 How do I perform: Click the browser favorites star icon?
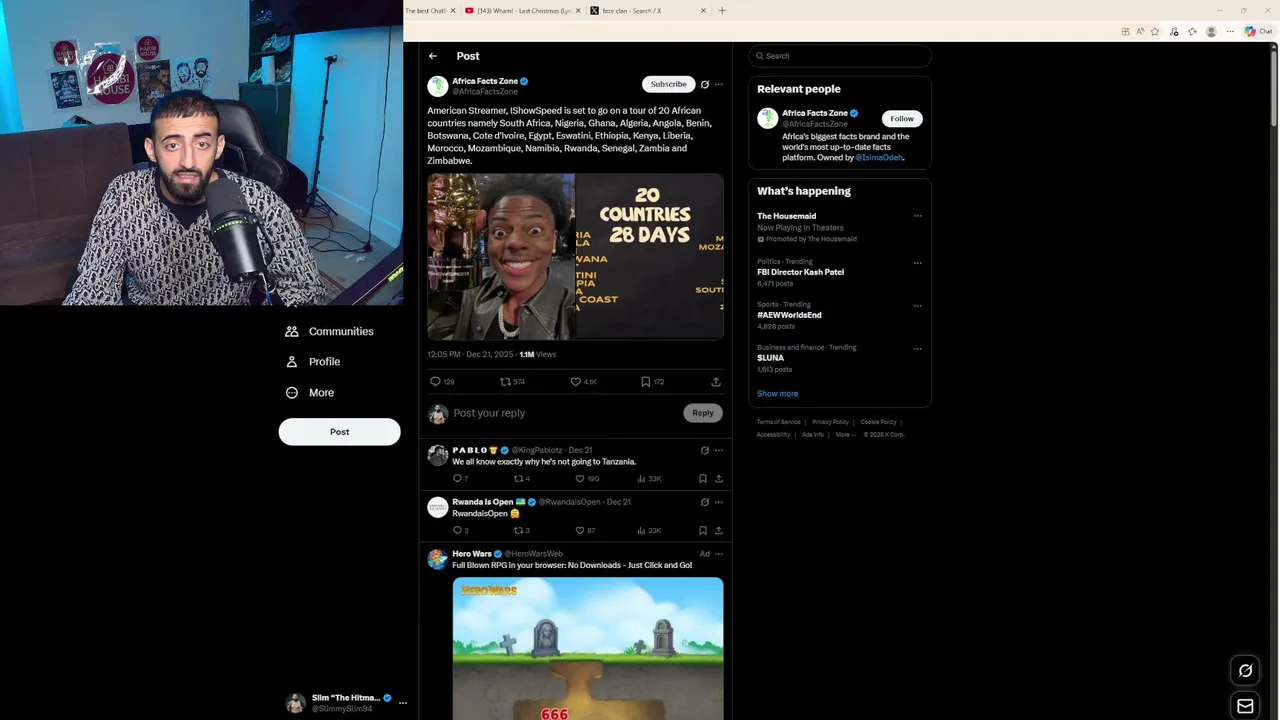click(1155, 32)
